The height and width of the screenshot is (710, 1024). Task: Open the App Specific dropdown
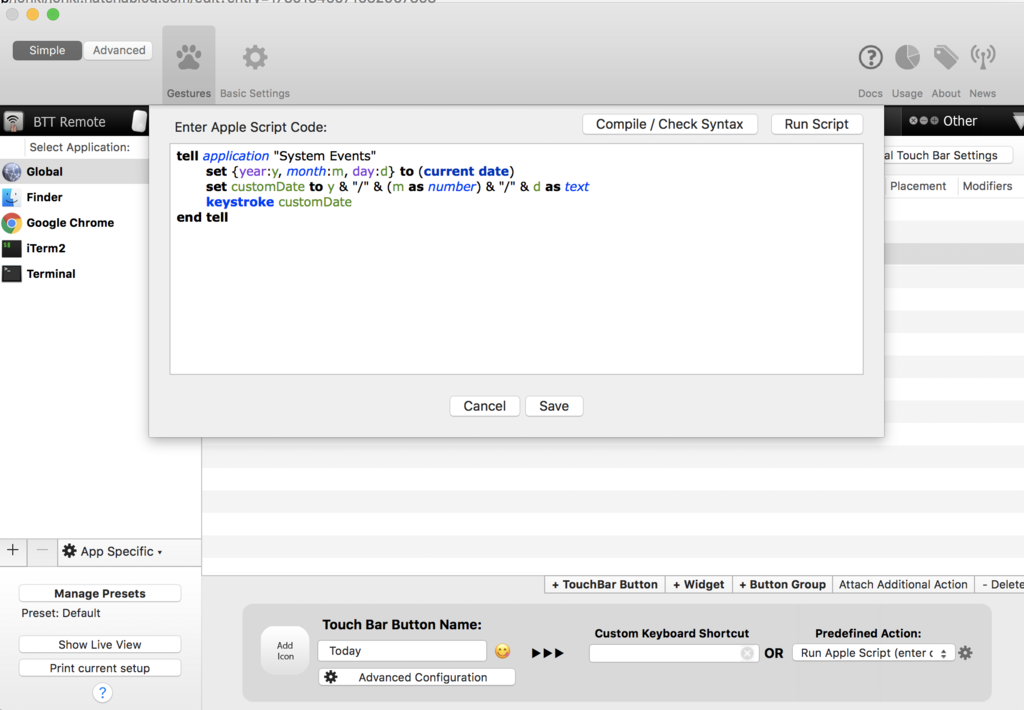tap(112, 551)
